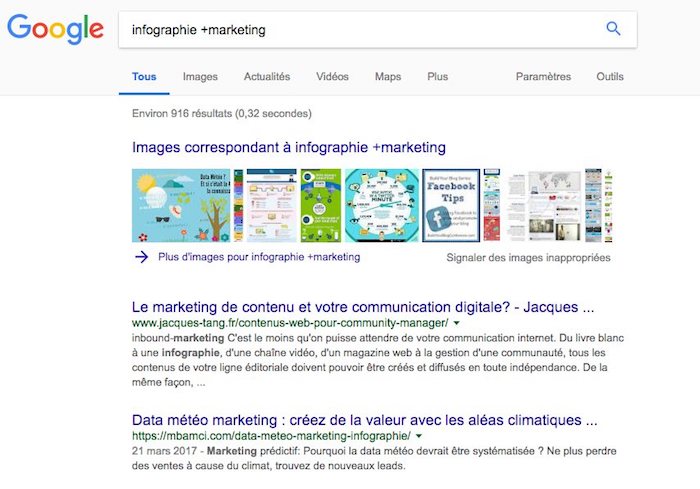Open the green infographic thumbnail
Image resolution: width=700 pixels, height=489 pixels.
(321, 205)
